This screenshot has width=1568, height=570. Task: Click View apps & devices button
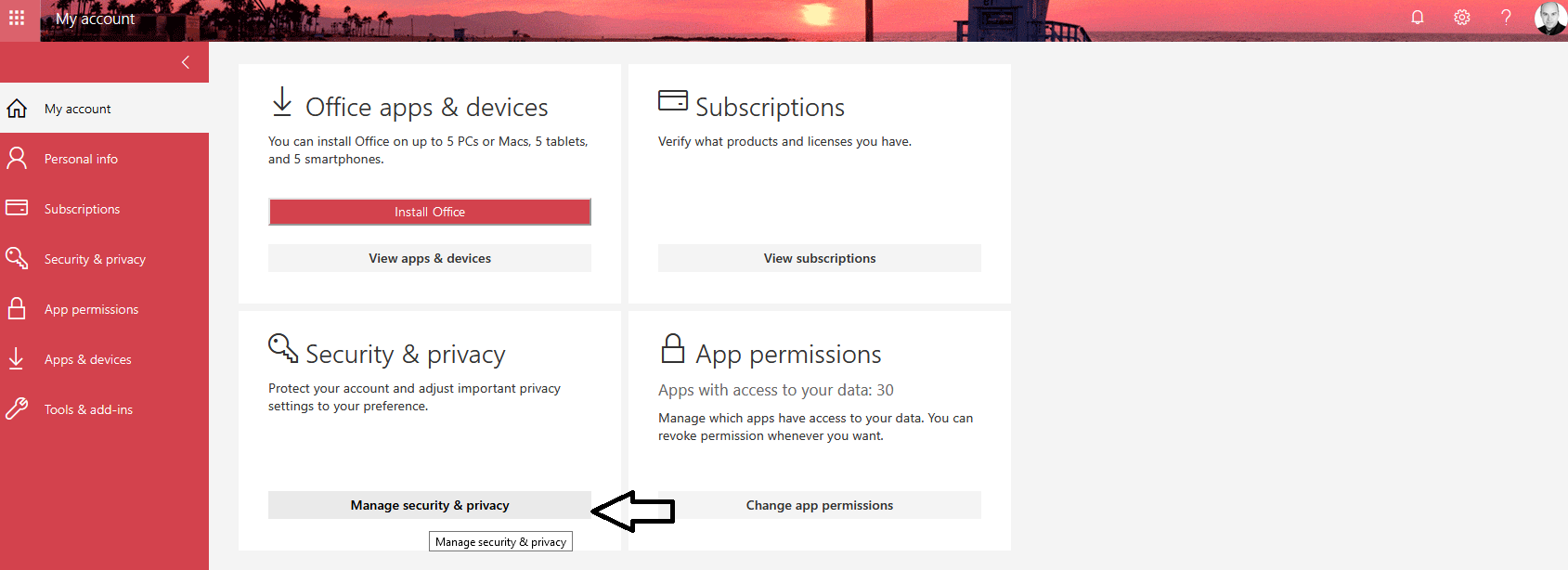(430, 258)
